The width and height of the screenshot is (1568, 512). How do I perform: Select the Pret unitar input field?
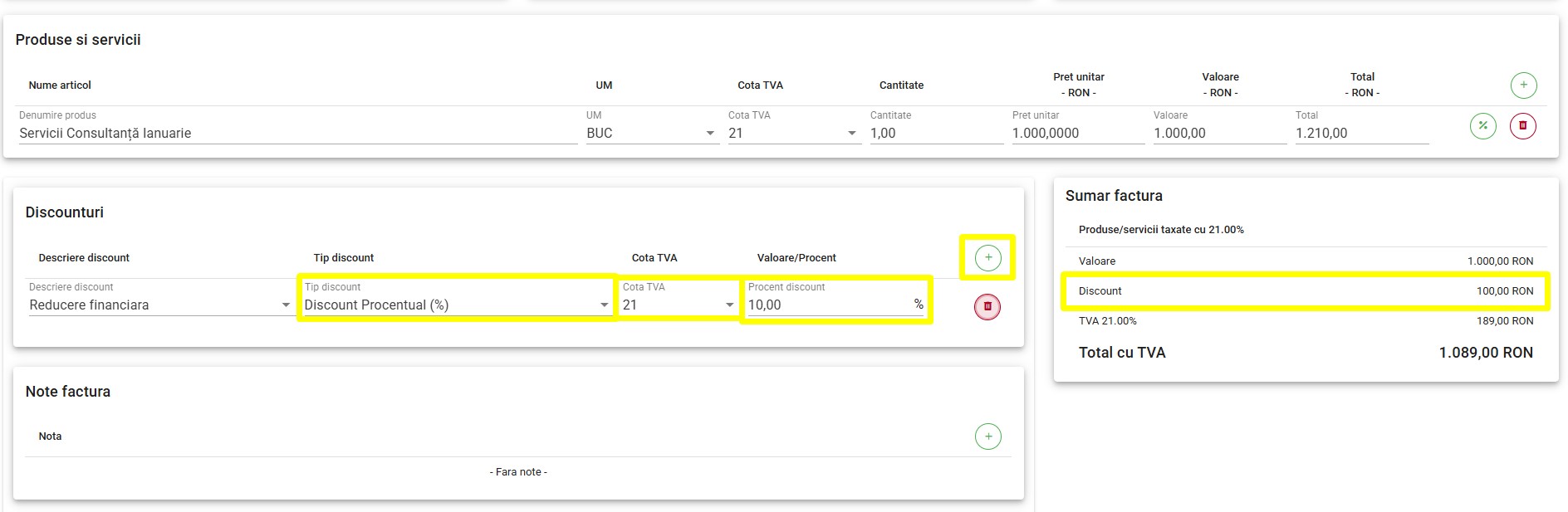pos(1077,133)
